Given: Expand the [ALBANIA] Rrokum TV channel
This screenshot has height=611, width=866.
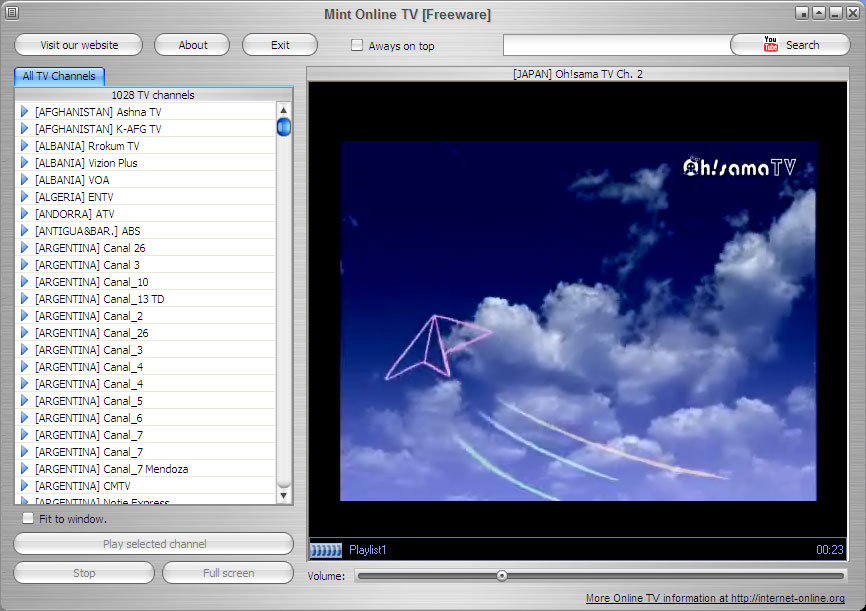Looking at the screenshot, I should coord(23,145).
